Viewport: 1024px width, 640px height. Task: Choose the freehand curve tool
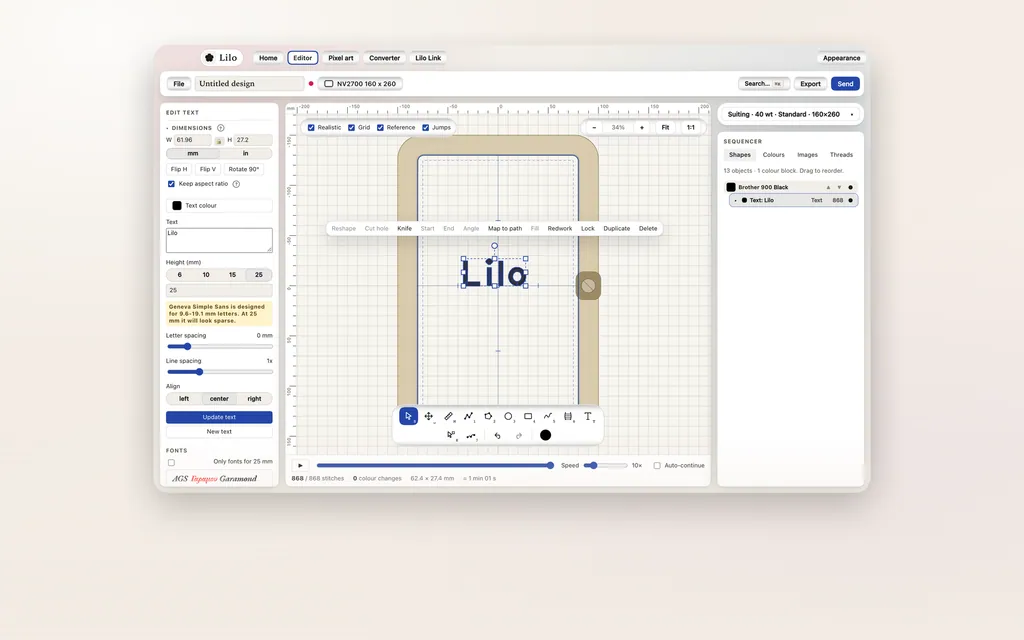548,416
